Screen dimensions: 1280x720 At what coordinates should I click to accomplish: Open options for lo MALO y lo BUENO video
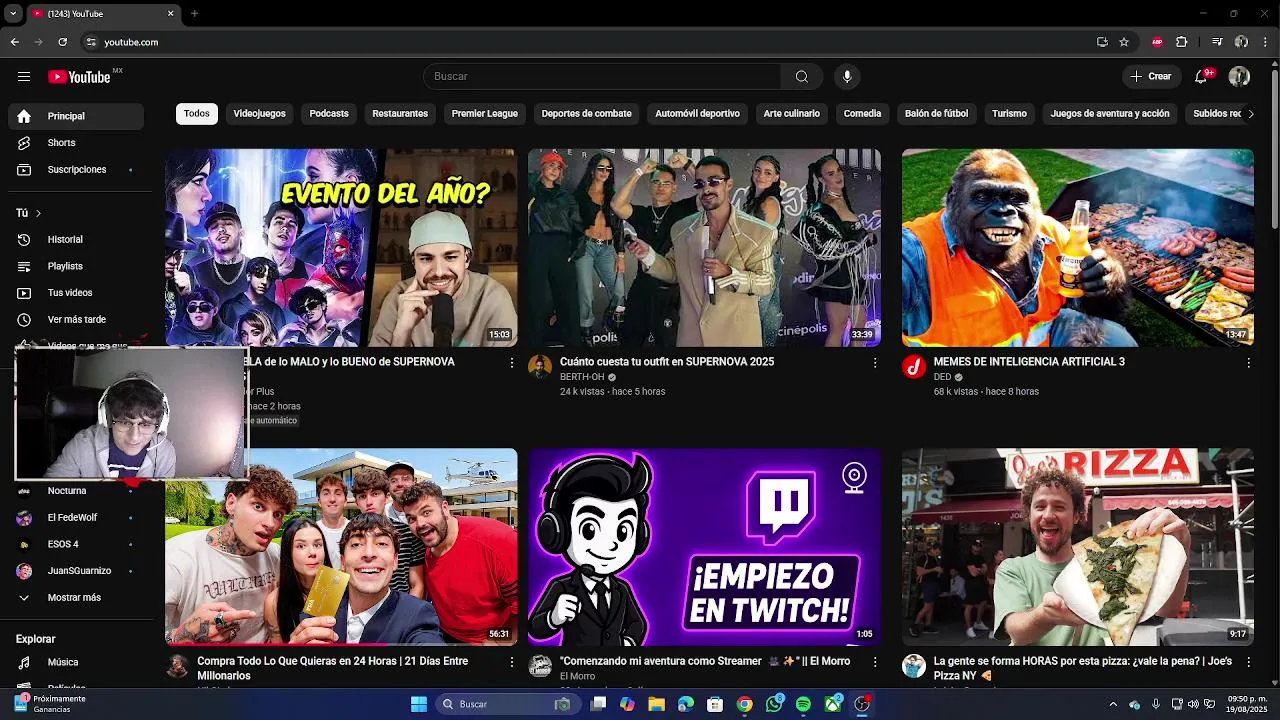tap(512, 363)
